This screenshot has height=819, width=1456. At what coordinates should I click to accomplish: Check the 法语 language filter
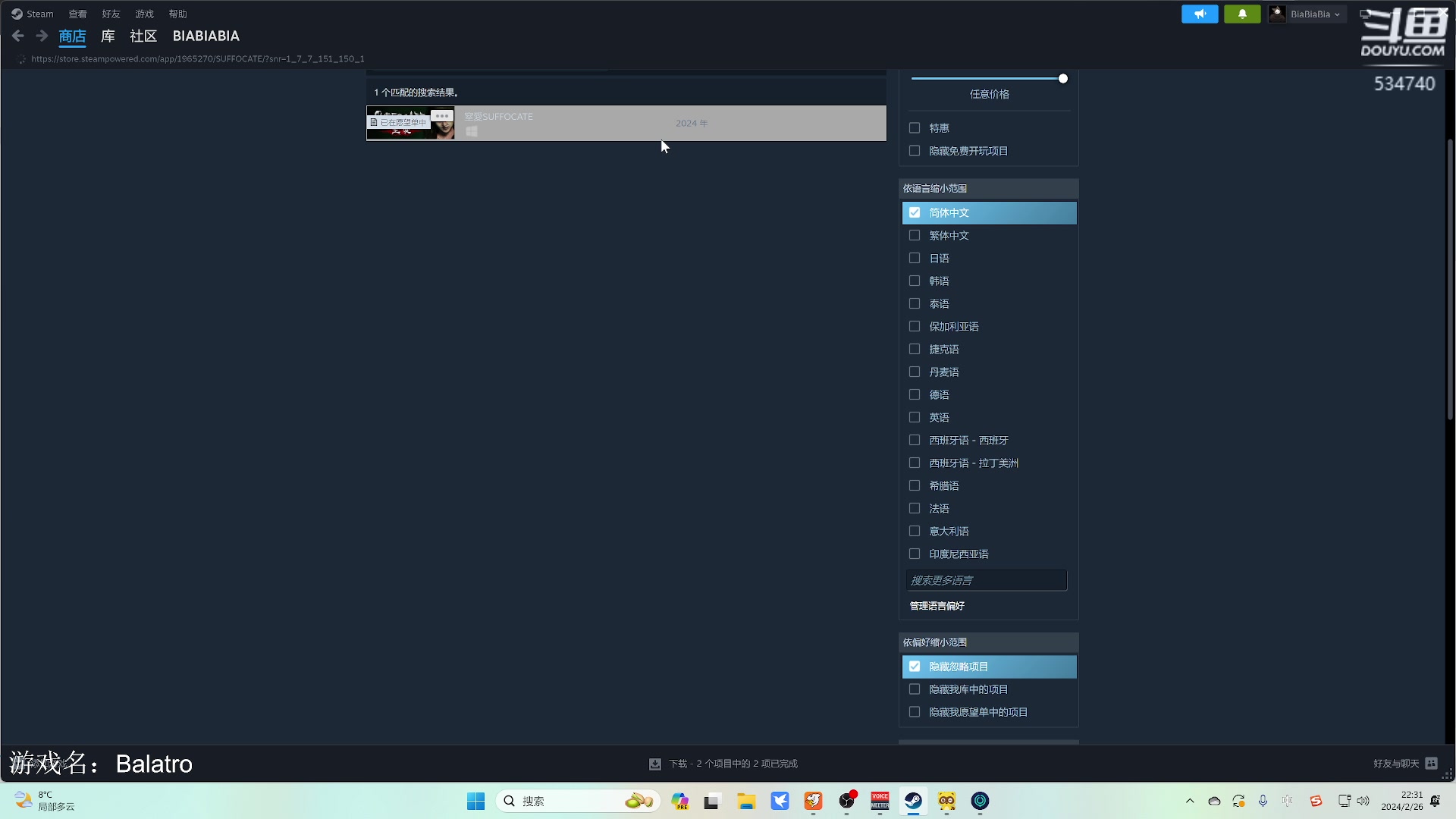point(915,509)
